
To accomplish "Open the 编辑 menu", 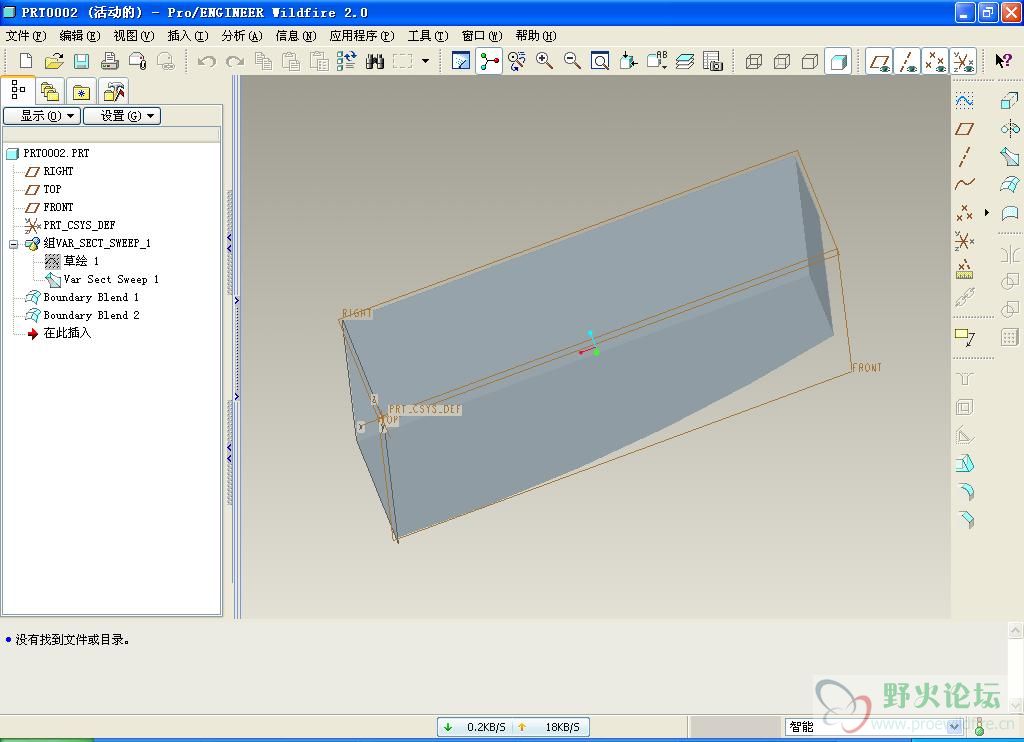I will (80, 36).
